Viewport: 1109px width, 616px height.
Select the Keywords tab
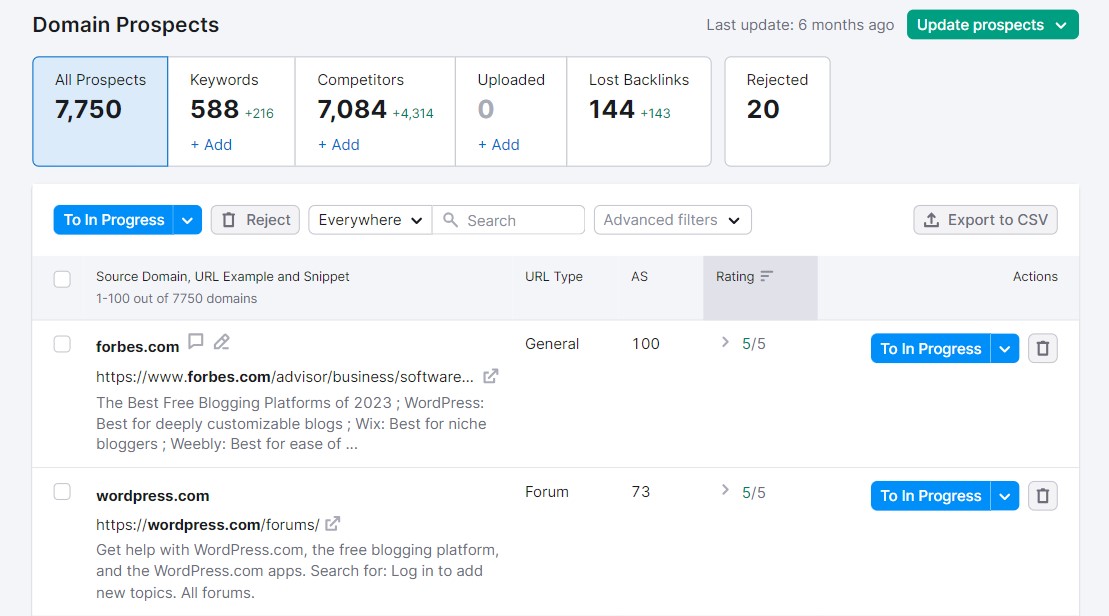231,111
